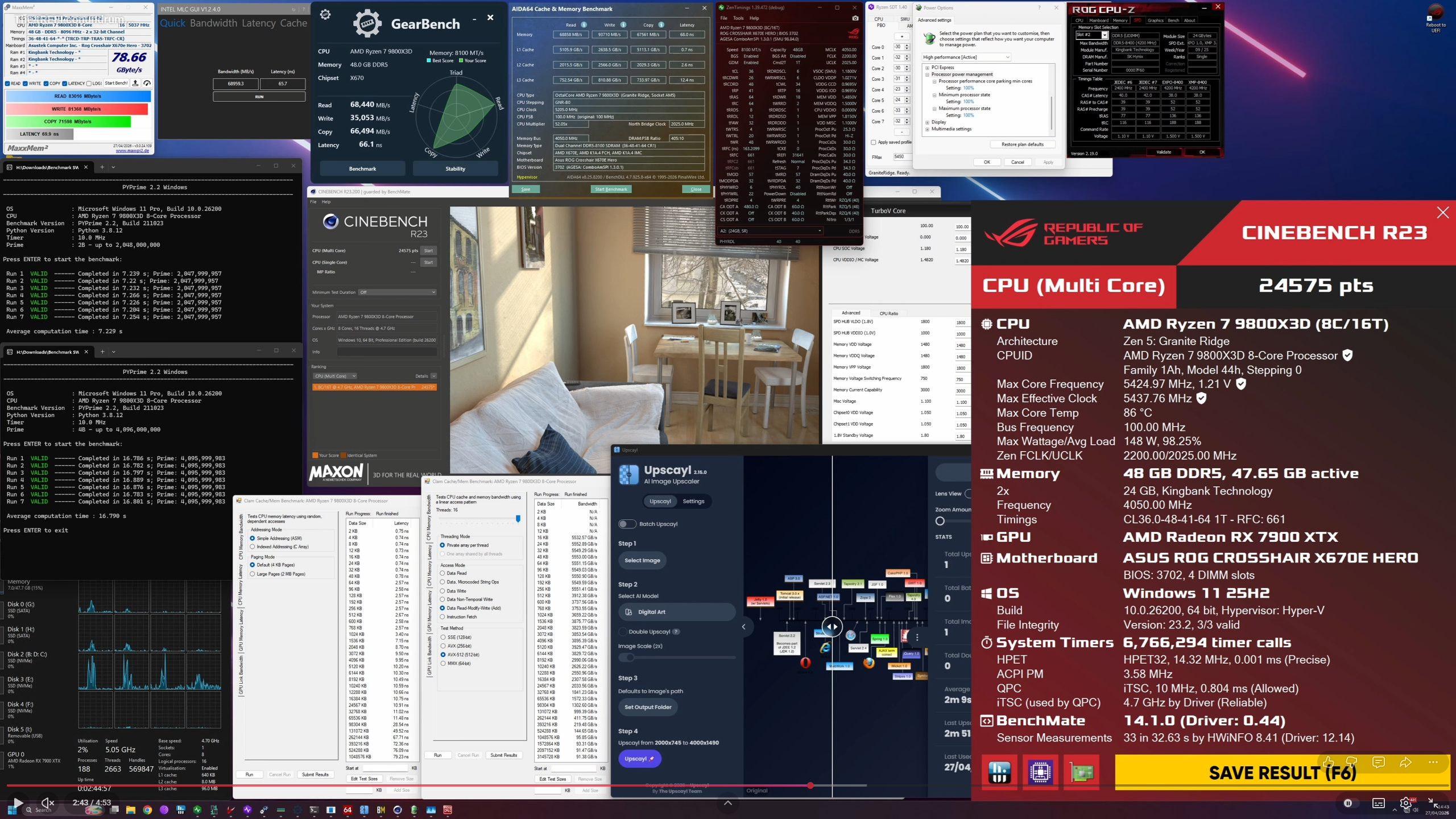Image resolution: width=1456 pixels, height=819 pixels.
Task: Take a ZenTimings screenshot with the camera icon
Action: 855,18
